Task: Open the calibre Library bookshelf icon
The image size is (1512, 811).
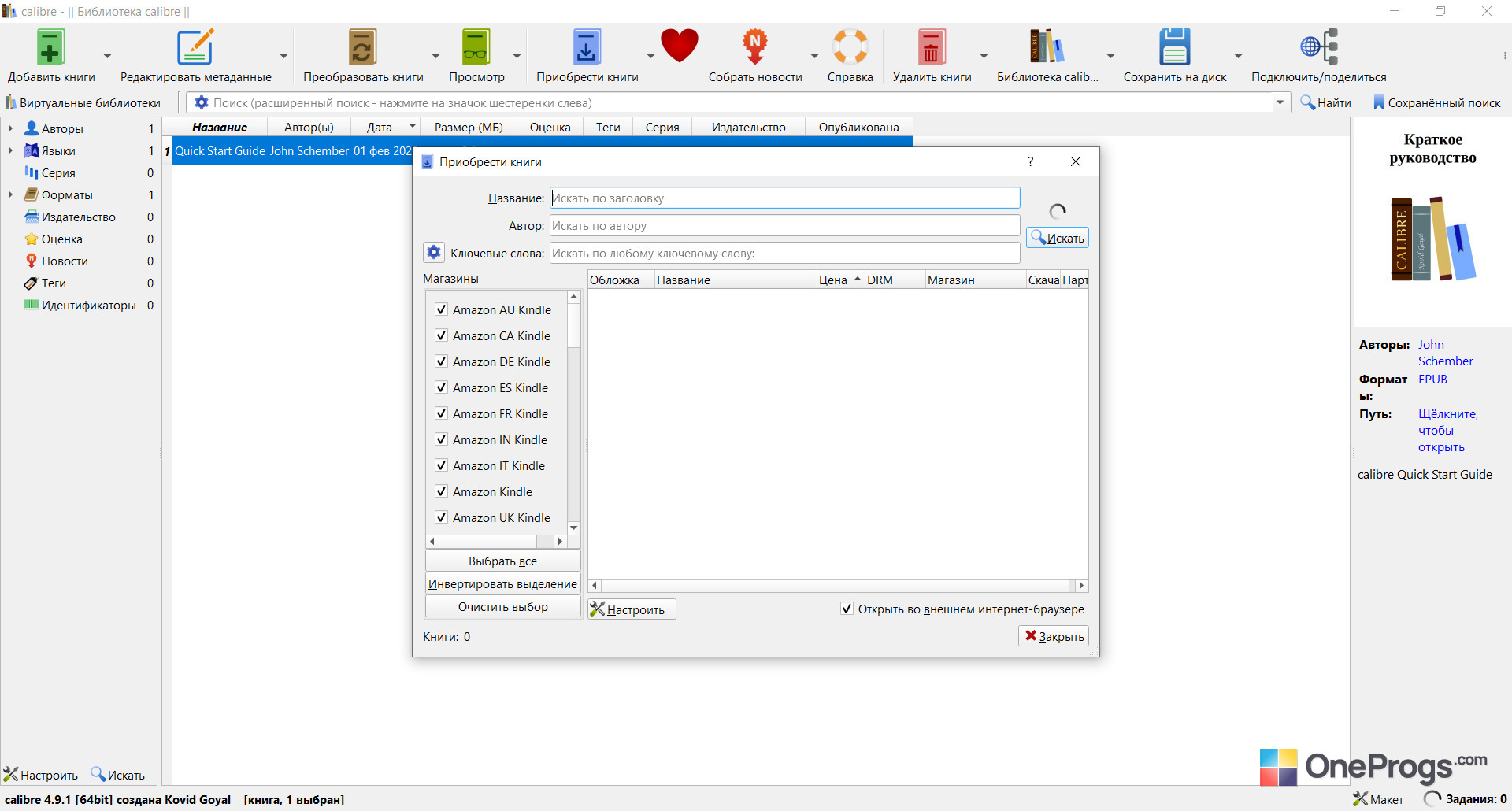Action: pyautogui.click(x=1047, y=47)
